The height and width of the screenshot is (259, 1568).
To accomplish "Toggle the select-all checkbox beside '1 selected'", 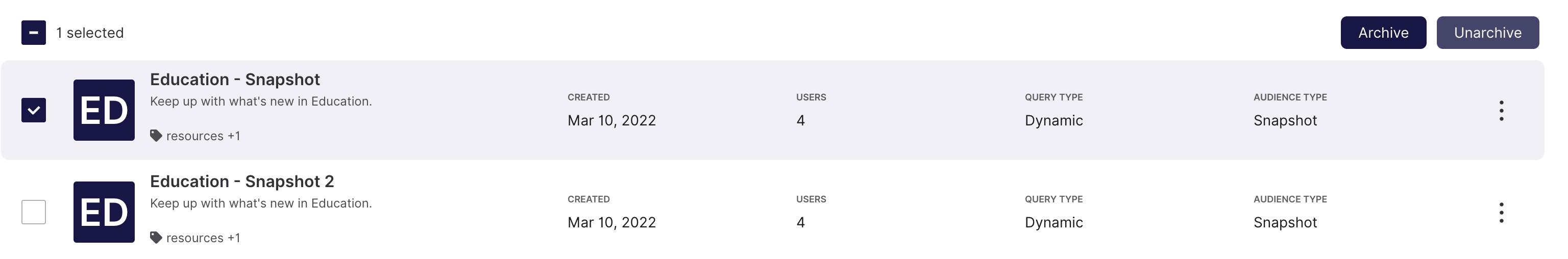I will pyautogui.click(x=34, y=33).
